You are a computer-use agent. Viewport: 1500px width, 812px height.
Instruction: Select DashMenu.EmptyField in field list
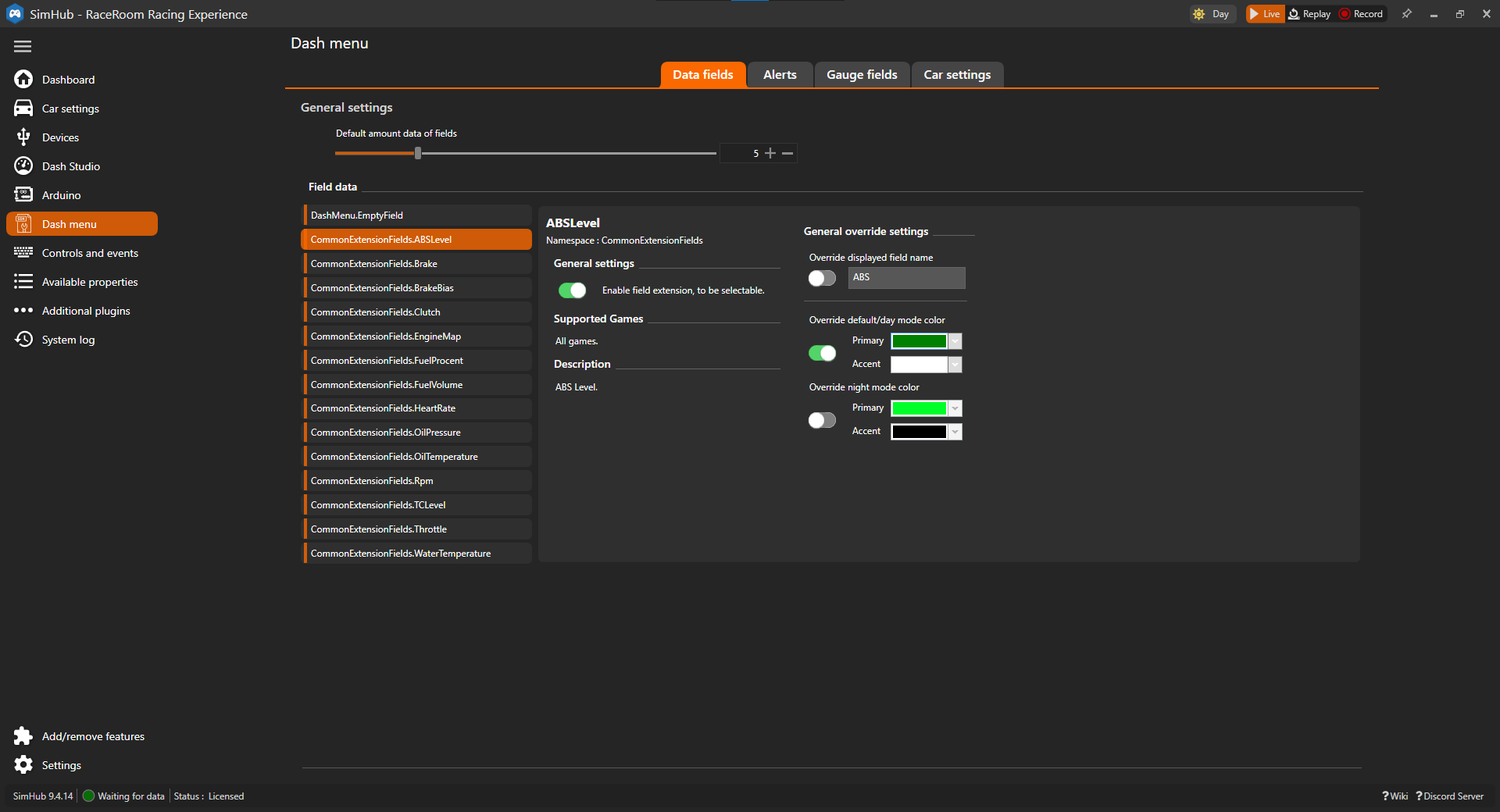(x=417, y=215)
